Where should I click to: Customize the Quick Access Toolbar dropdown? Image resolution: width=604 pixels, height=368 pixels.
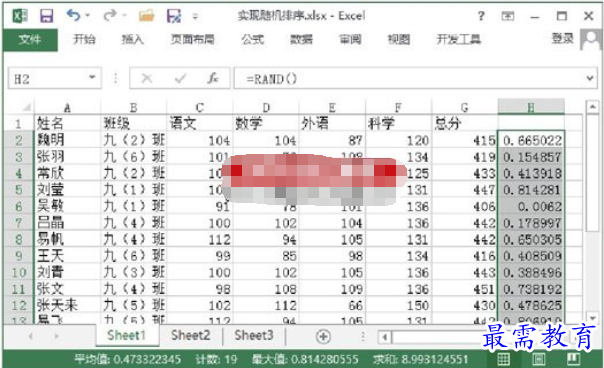pos(195,16)
